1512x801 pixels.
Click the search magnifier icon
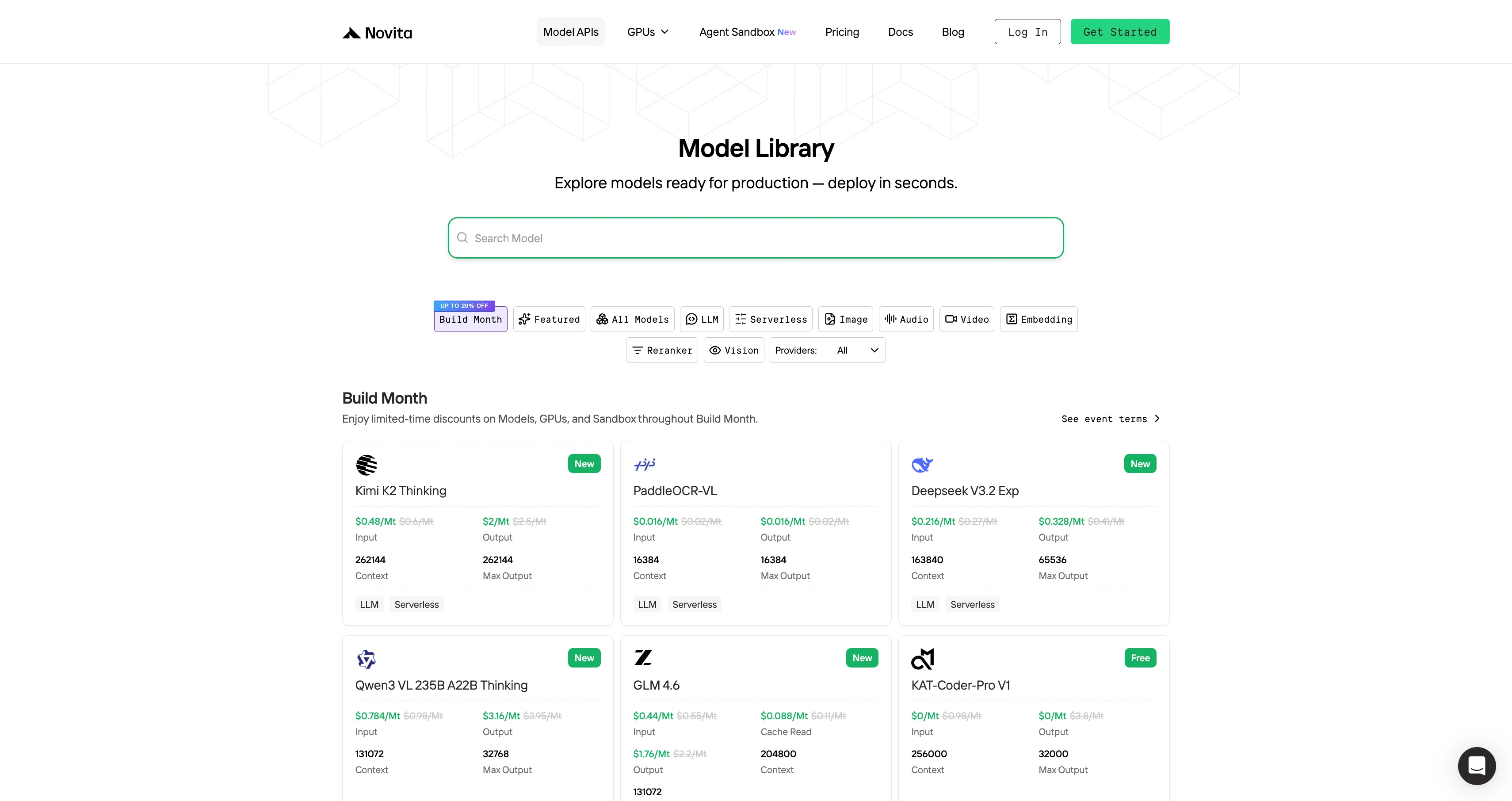click(462, 238)
